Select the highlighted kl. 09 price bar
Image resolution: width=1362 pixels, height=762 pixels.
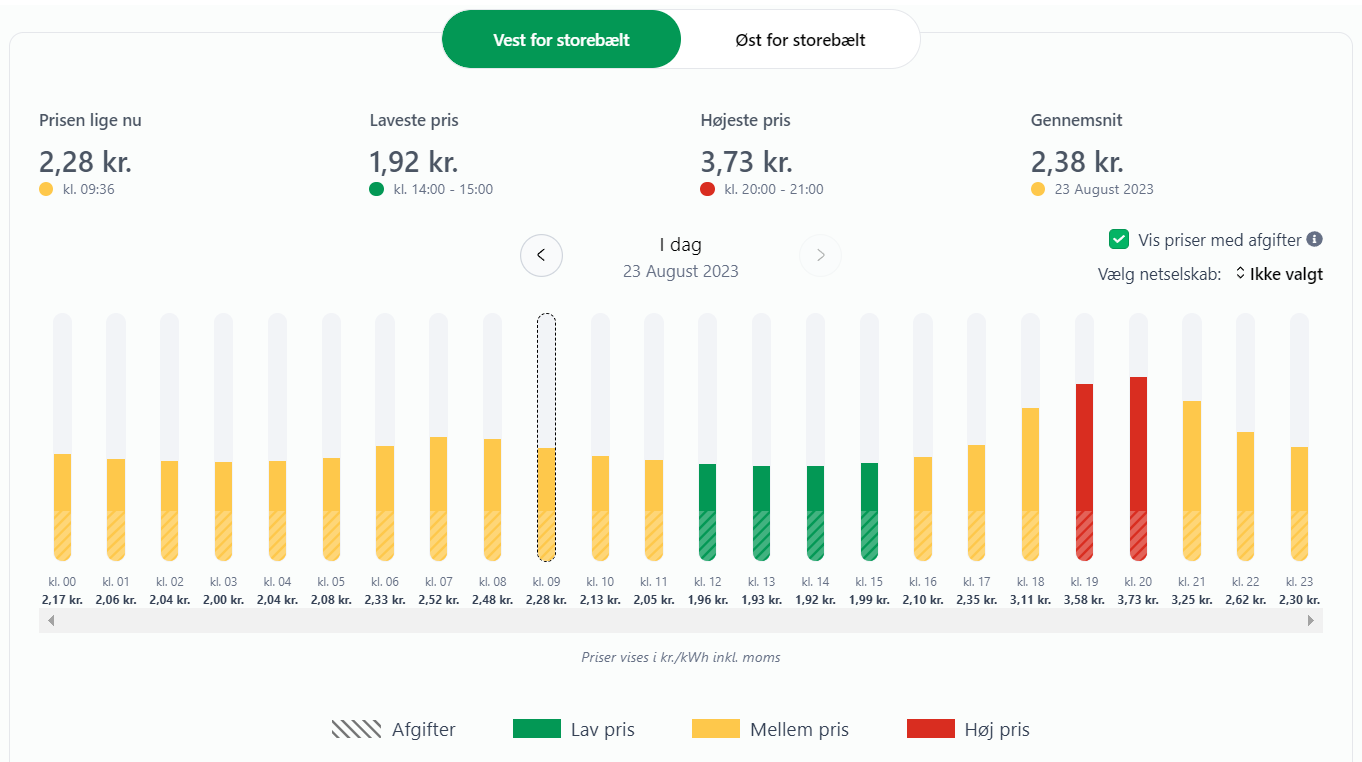coord(546,500)
